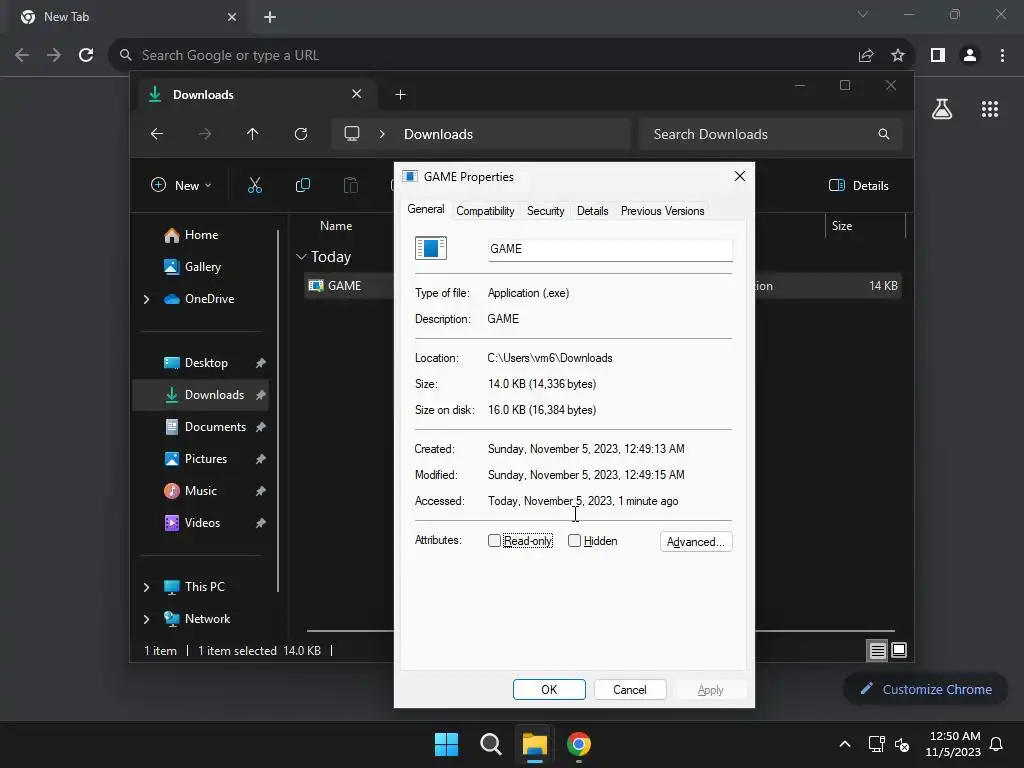Open Gallery in navigation pane

coord(202,267)
